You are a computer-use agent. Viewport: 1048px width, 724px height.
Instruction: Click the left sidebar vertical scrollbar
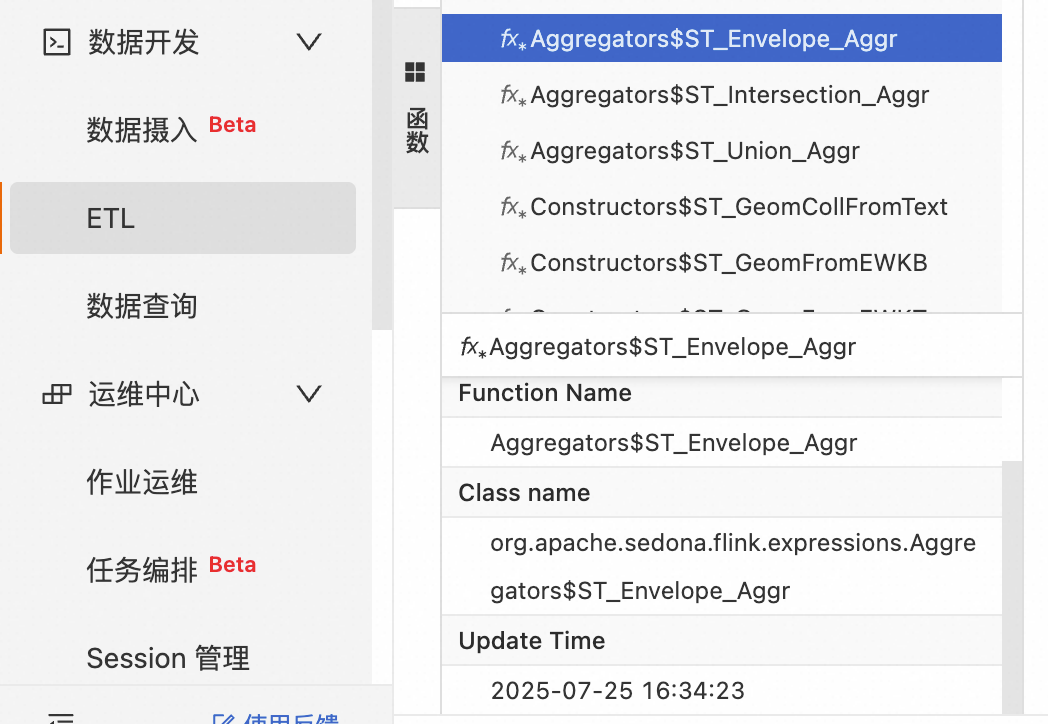click(x=382, y=164)
